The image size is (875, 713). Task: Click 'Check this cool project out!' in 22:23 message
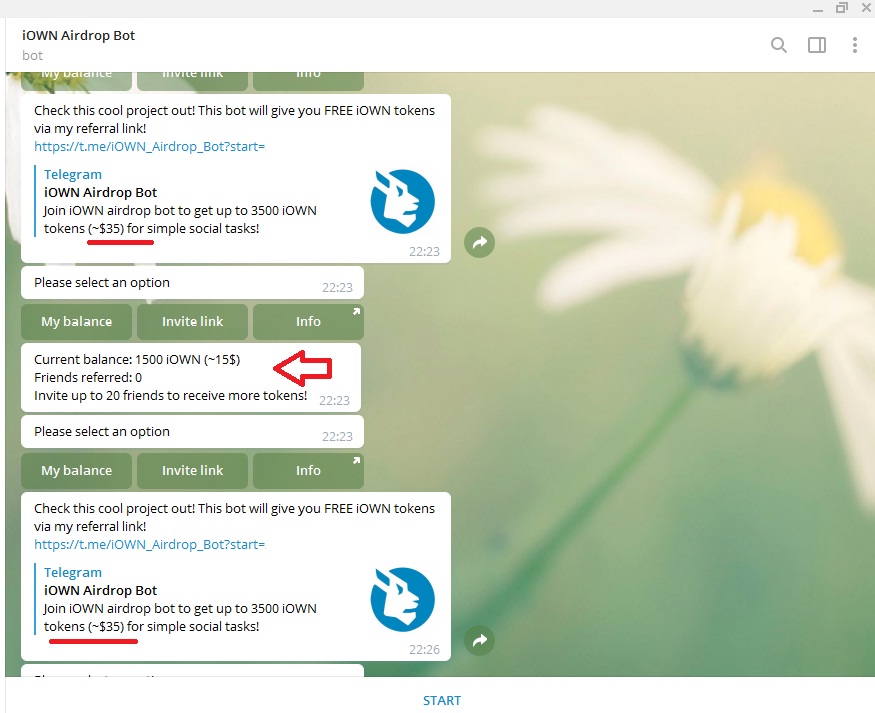pos(114,110)
